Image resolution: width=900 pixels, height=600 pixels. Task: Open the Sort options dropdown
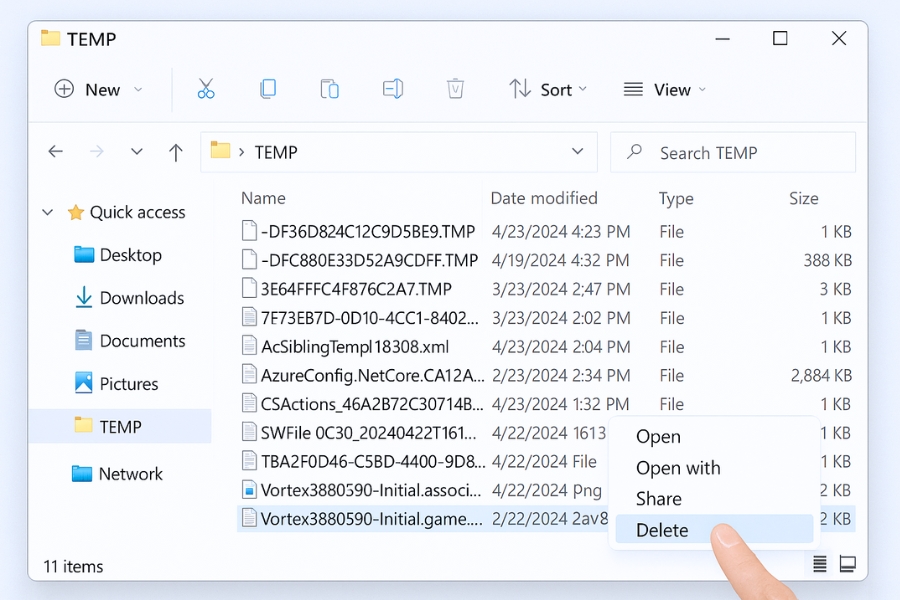(548, 90)
